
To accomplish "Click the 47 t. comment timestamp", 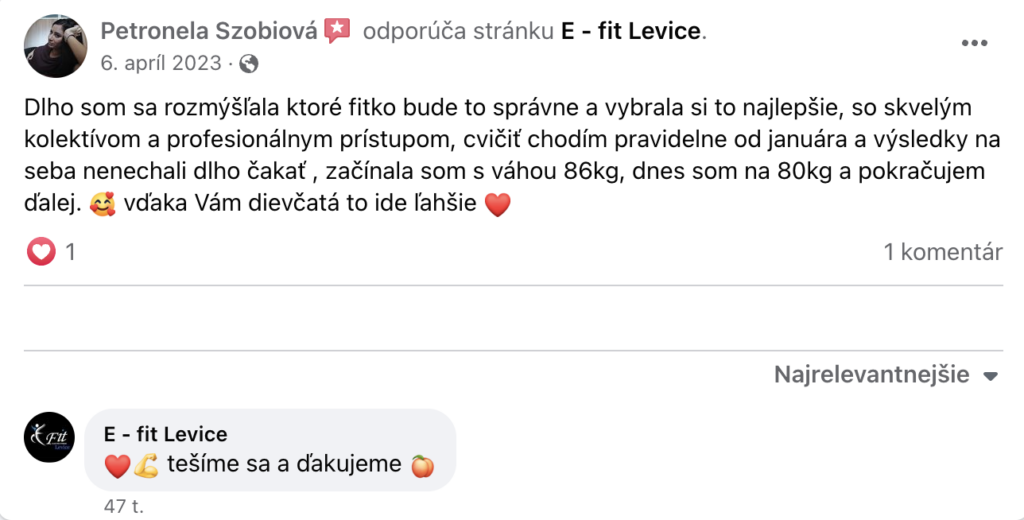I will coord(124,506).
